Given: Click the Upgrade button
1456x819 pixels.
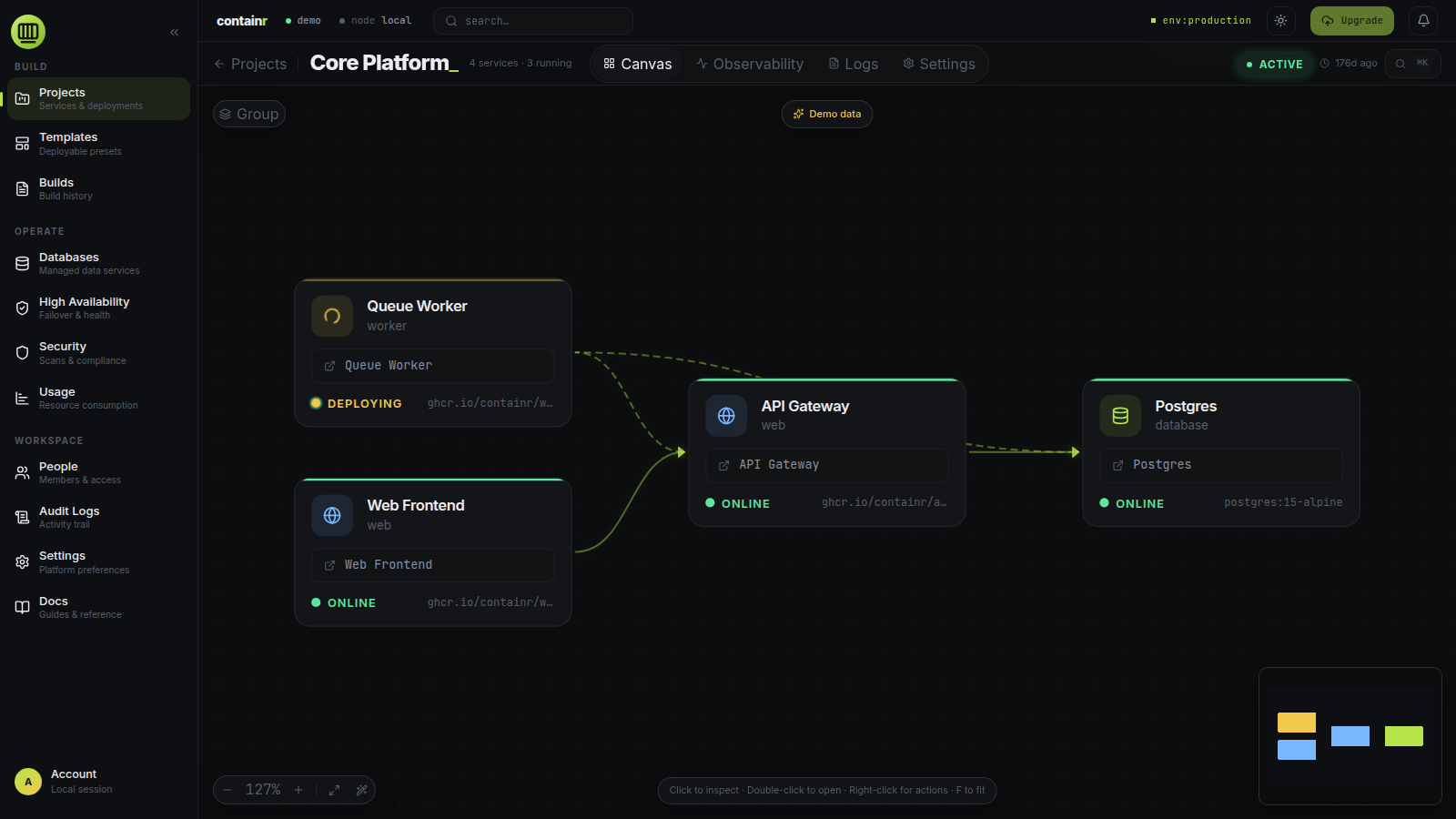Looking at the screenshot, I should coord(1352,21).
